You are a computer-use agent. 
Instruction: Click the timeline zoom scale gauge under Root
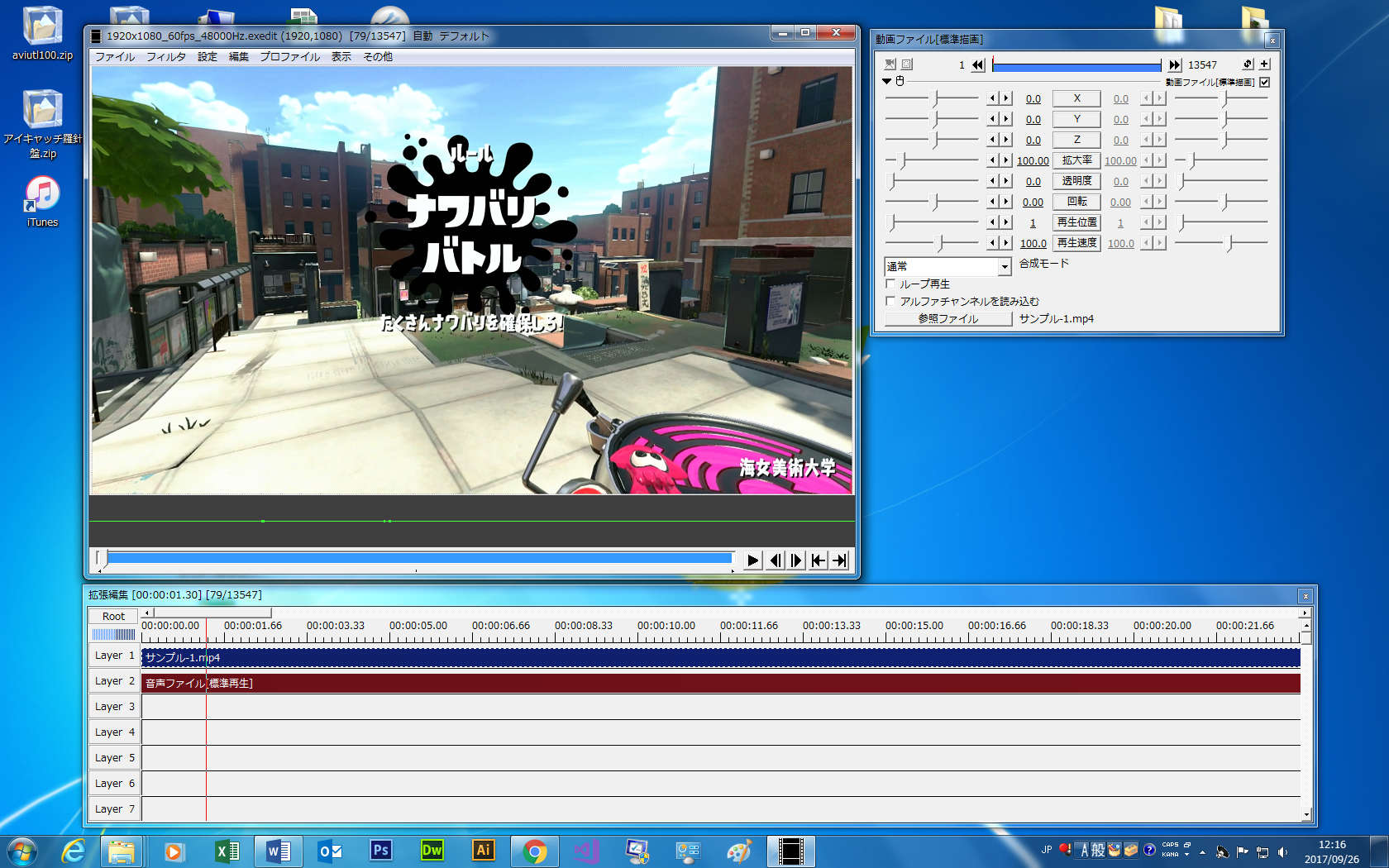click(x=113, y=634)
